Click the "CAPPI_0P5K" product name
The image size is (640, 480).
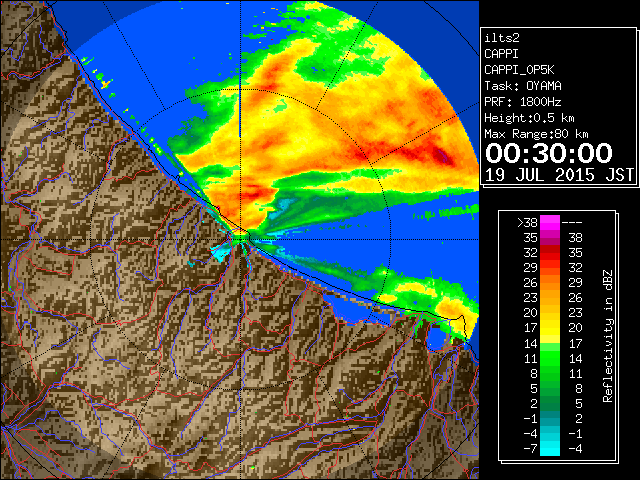click(519, 70)
